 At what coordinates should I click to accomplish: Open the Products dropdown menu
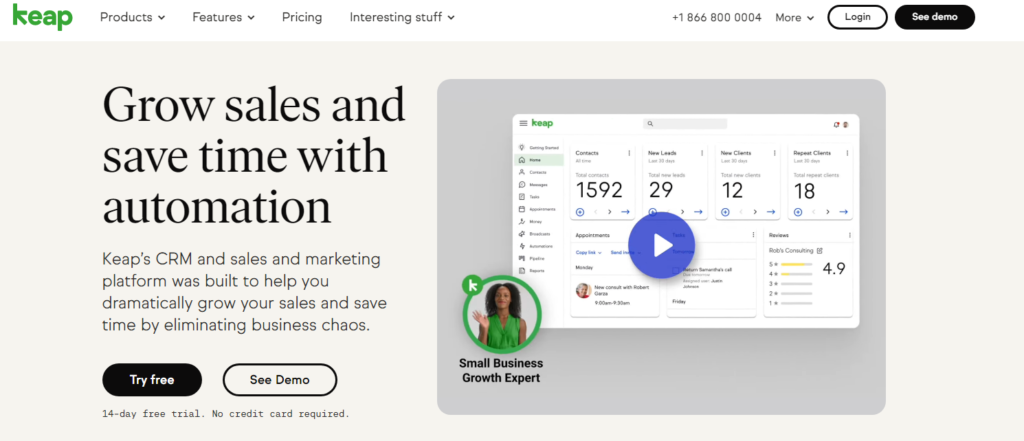[133, 18]
